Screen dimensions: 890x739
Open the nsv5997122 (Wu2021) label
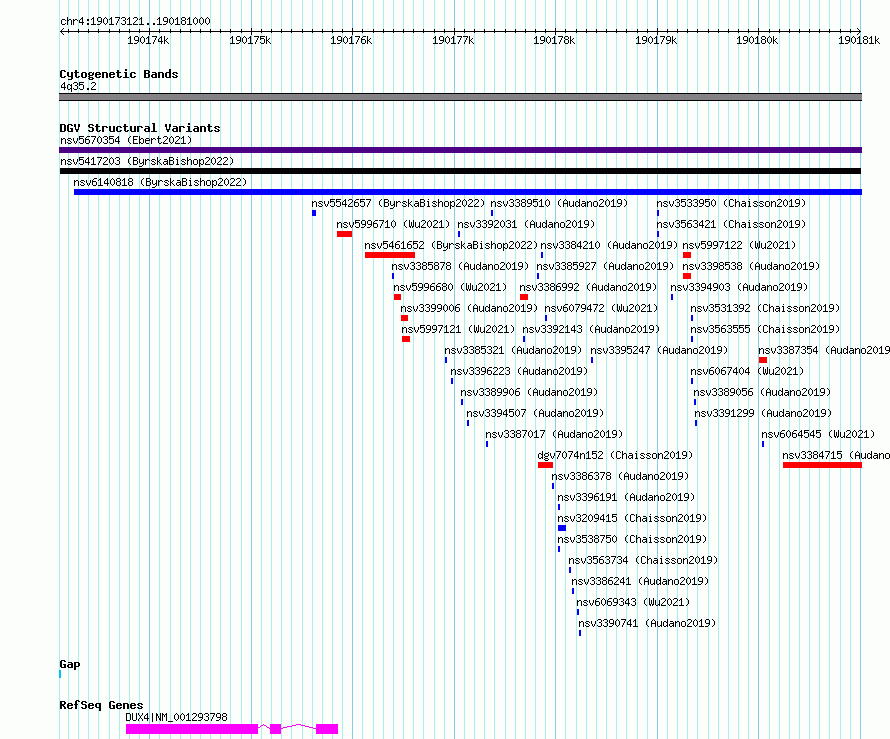click(739, 245)
